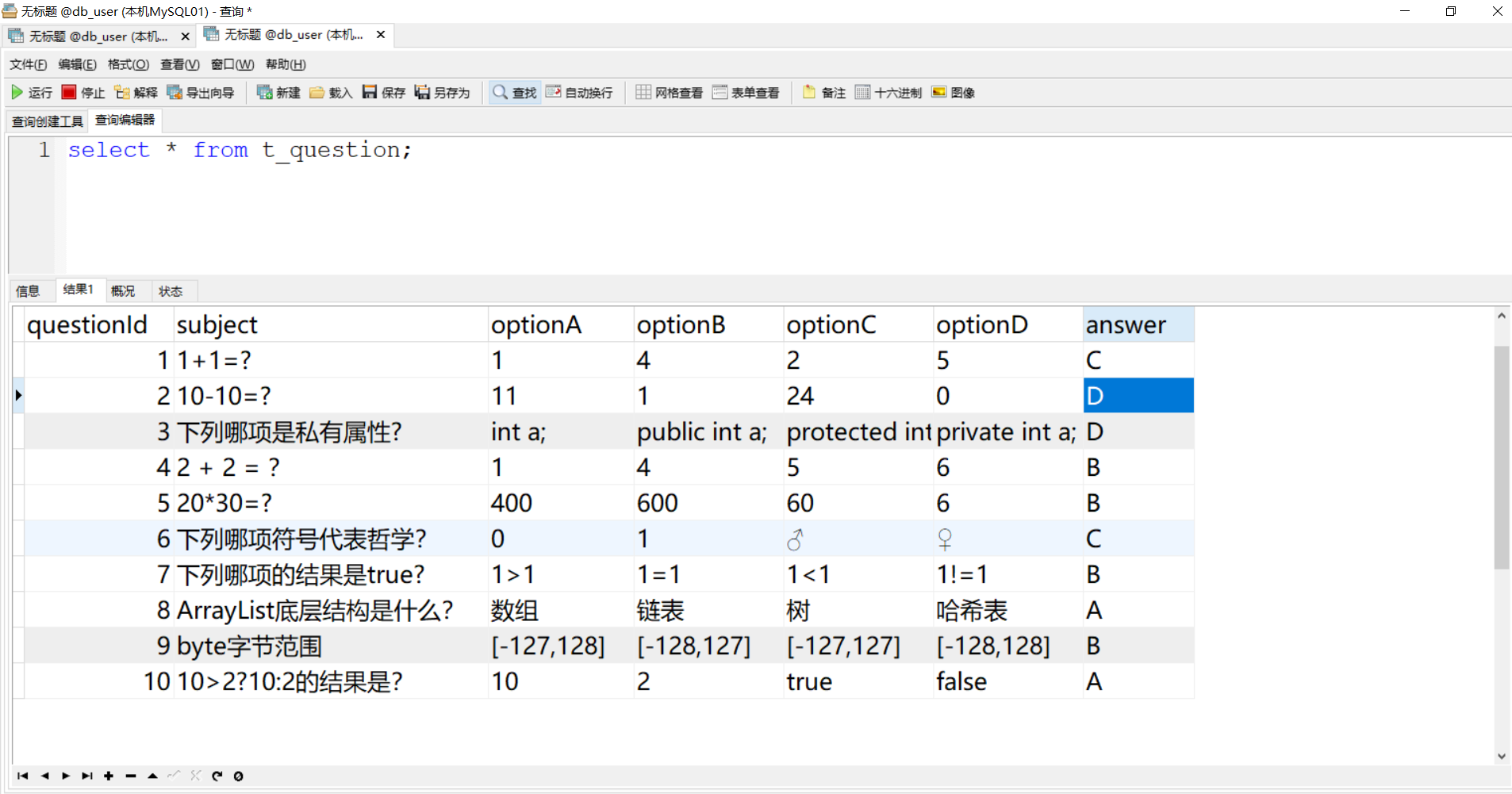Click the edit record triangle icon
Screen dimensions: 1512x794
[x=152, y=776]
